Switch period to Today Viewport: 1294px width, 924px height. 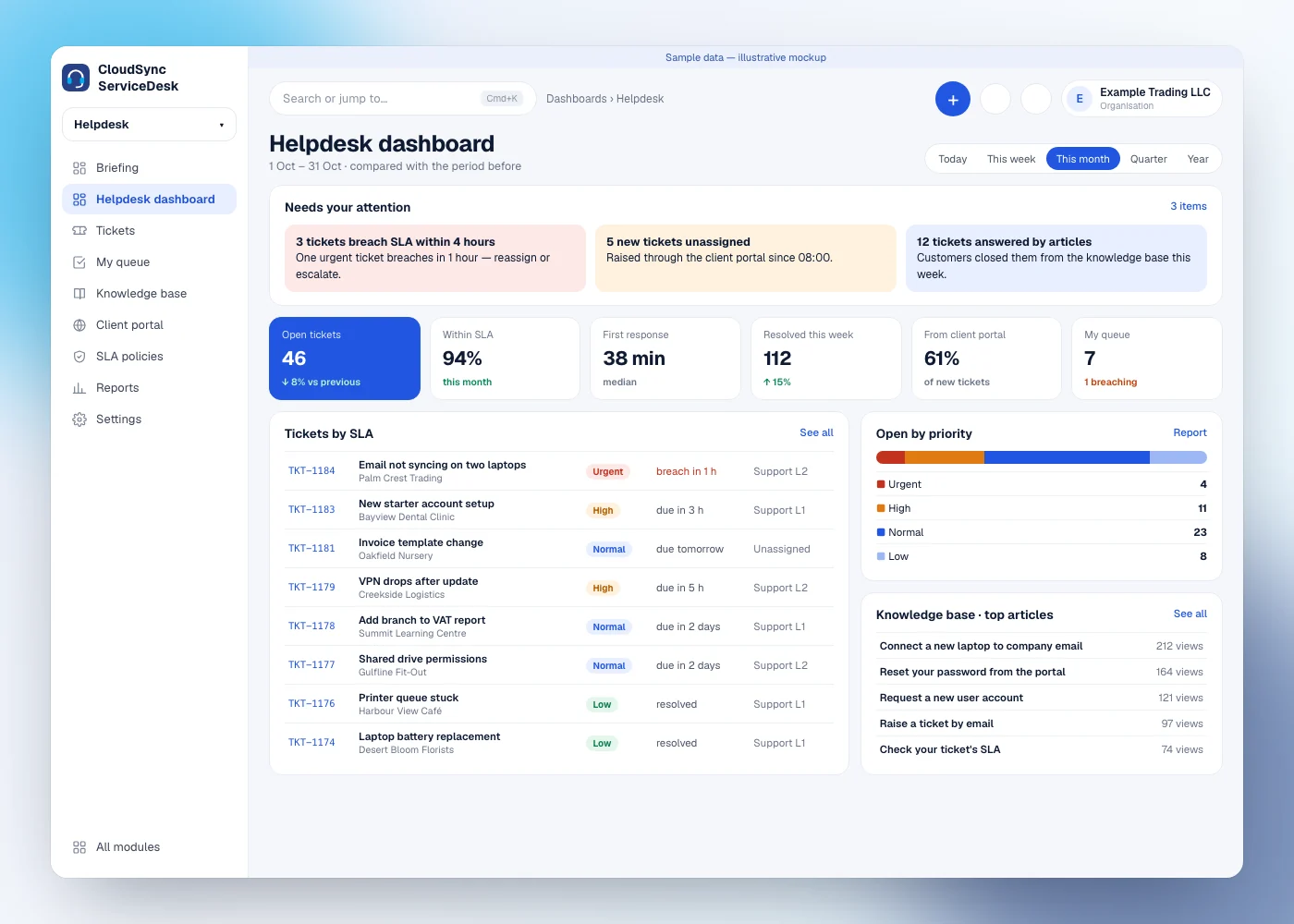pyautogui.click(x=952, y=159)
